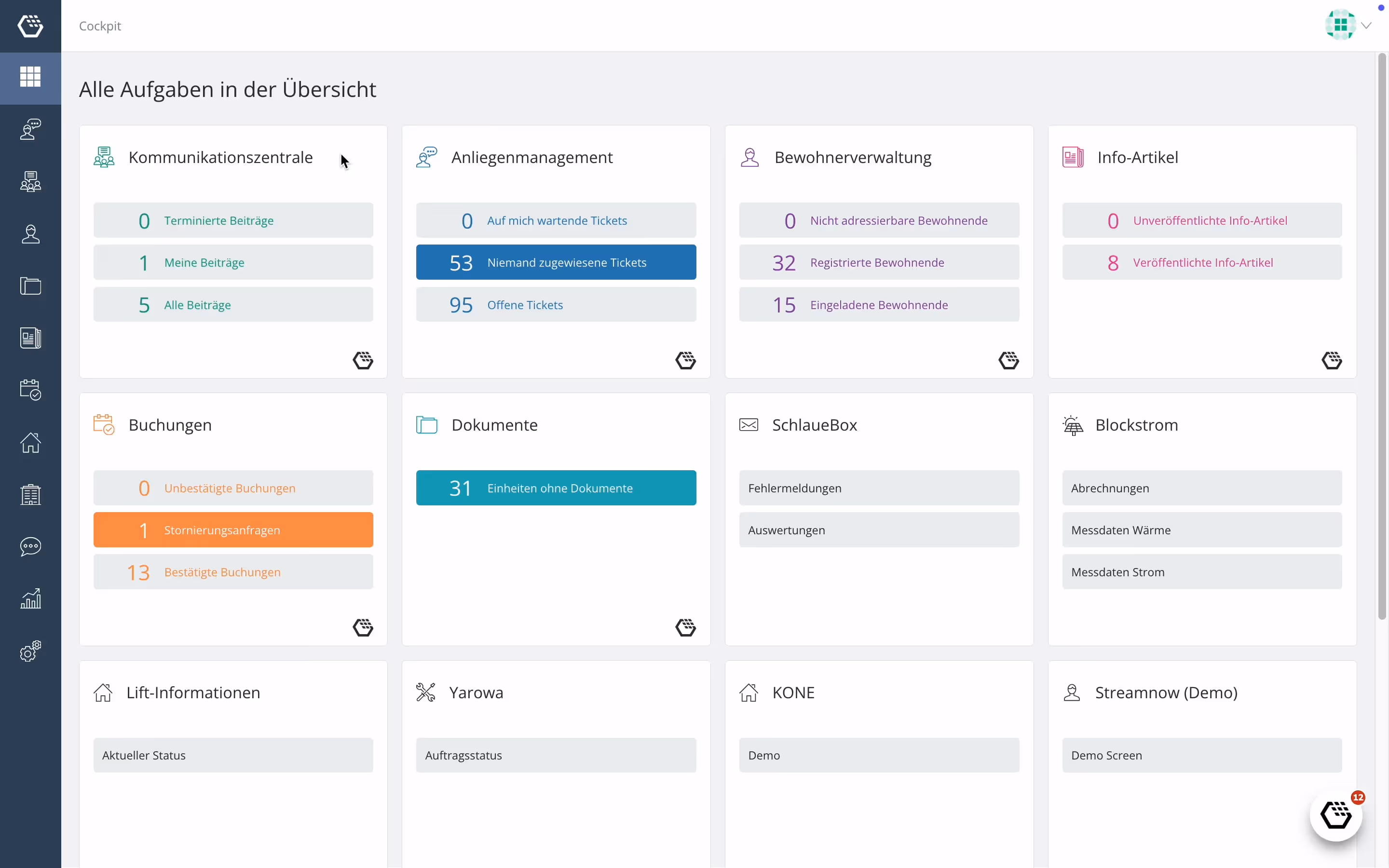
Task: Open Niemand zugewiesene Tickets tile
Action: point(556,262)
